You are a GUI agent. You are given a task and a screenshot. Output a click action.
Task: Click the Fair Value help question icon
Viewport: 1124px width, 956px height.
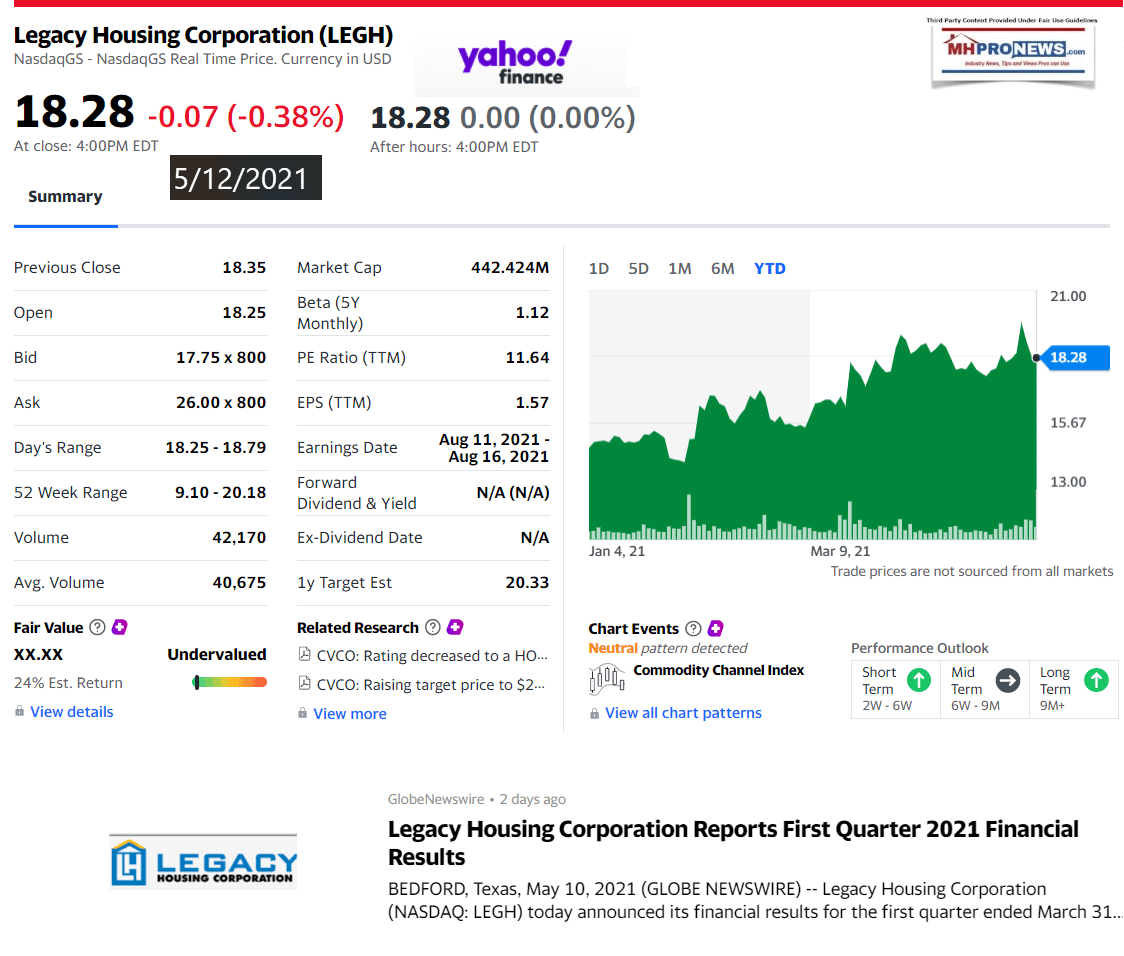click(x=97, y=628)
